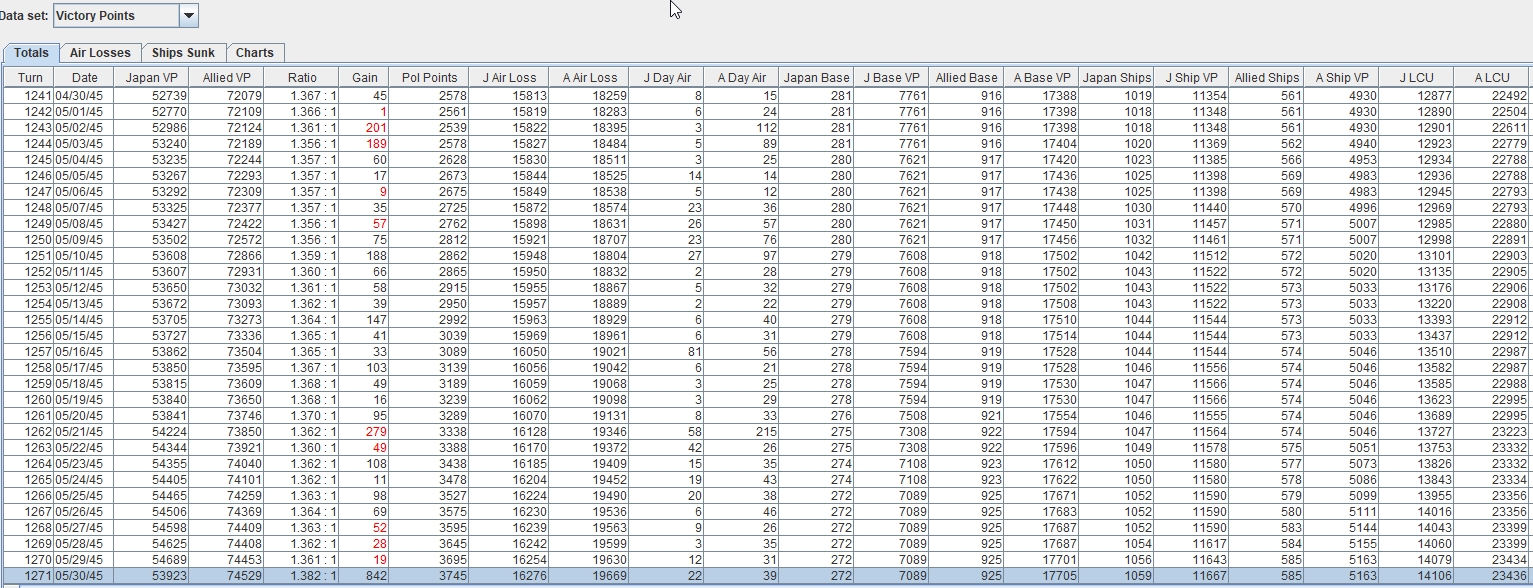
Task: Sort by the Gain column header
Action: [365, 77]
